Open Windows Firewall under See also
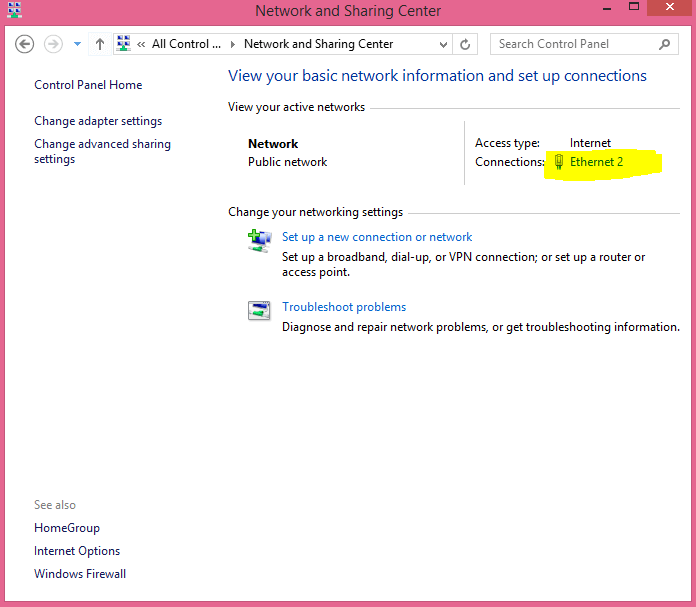The height and width of the screenshot is (607, 696). [80, 574]
